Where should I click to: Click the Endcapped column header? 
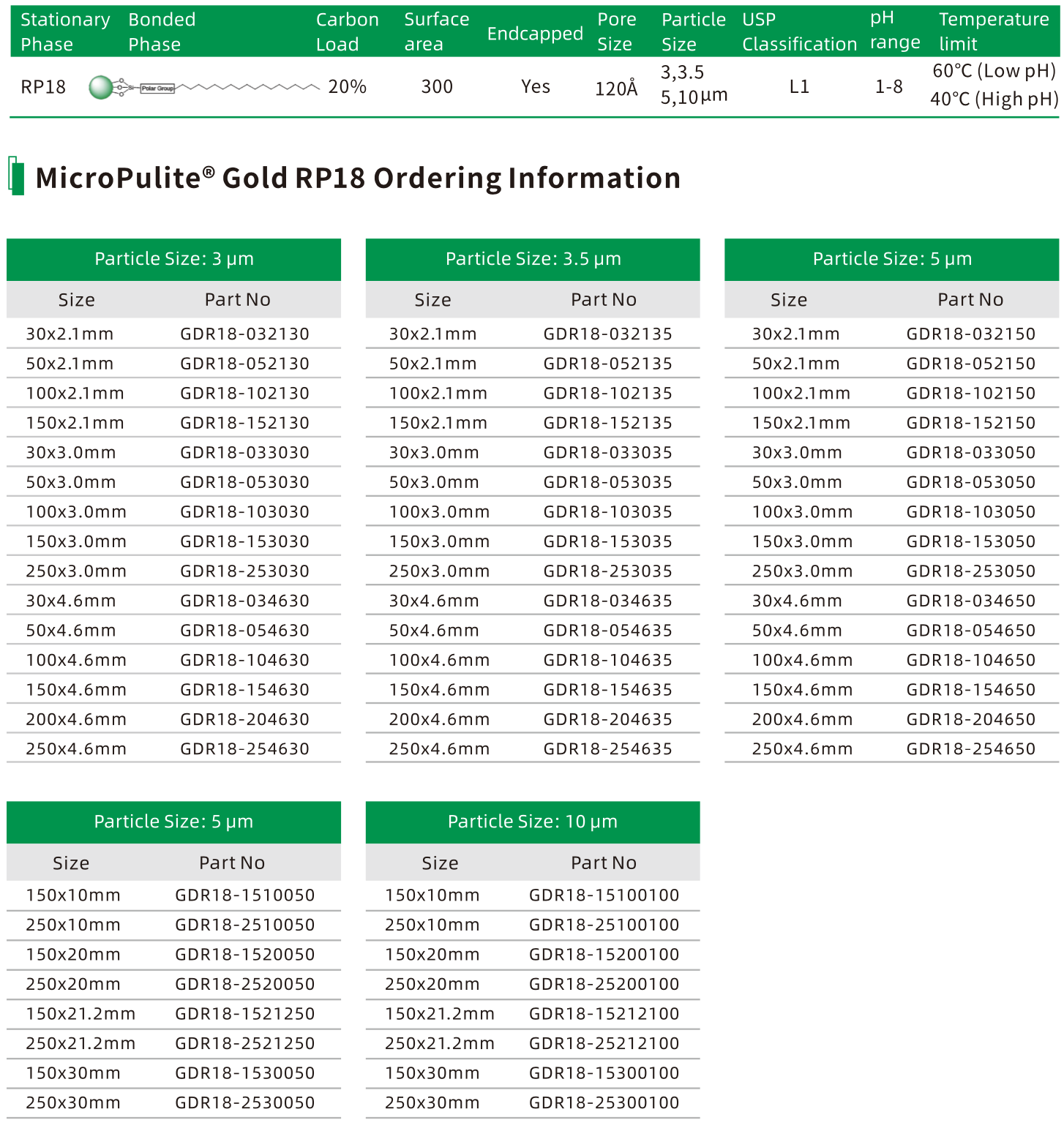point(535,34)
